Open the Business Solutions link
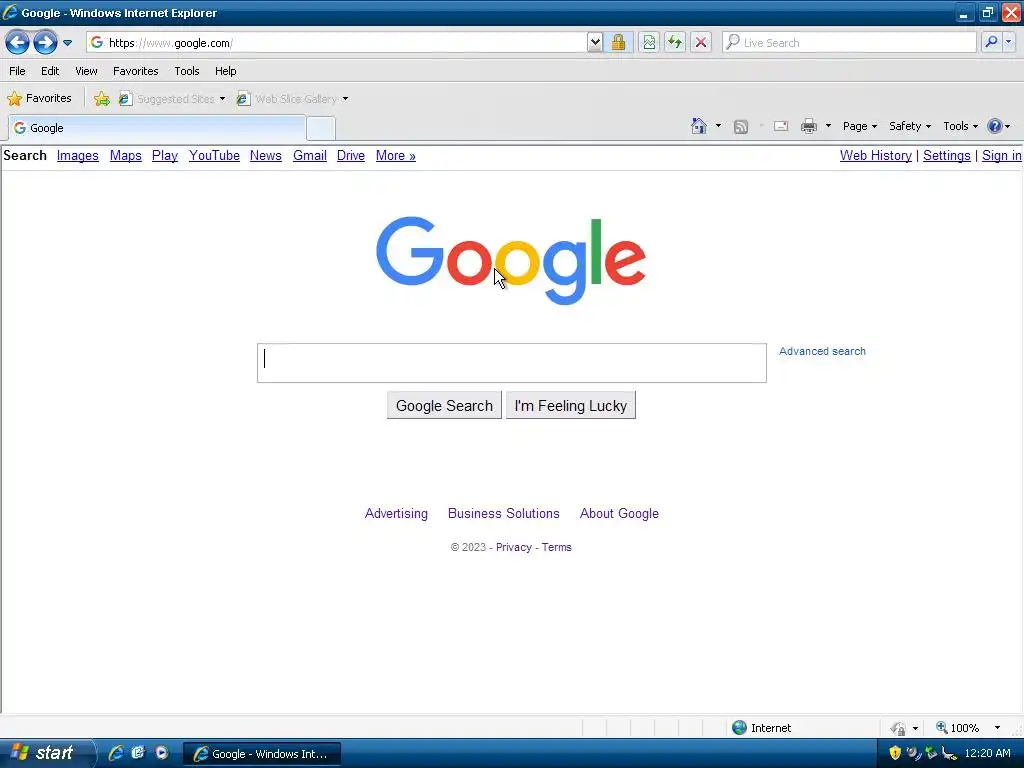This screenshot has height=768, width=1024. 504,513
